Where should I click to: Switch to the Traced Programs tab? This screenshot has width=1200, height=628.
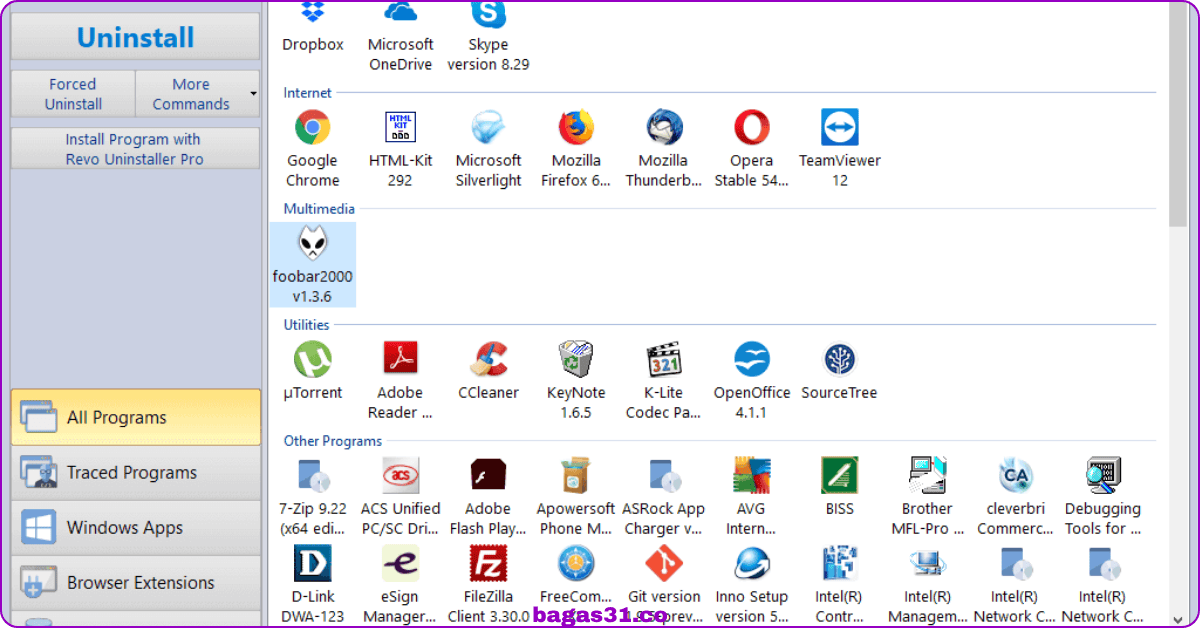pyautogui.click(x=135, y=472)
